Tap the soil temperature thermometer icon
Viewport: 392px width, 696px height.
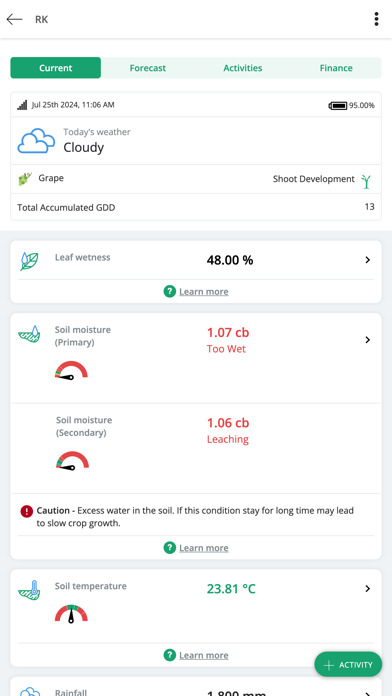point(29,590)
